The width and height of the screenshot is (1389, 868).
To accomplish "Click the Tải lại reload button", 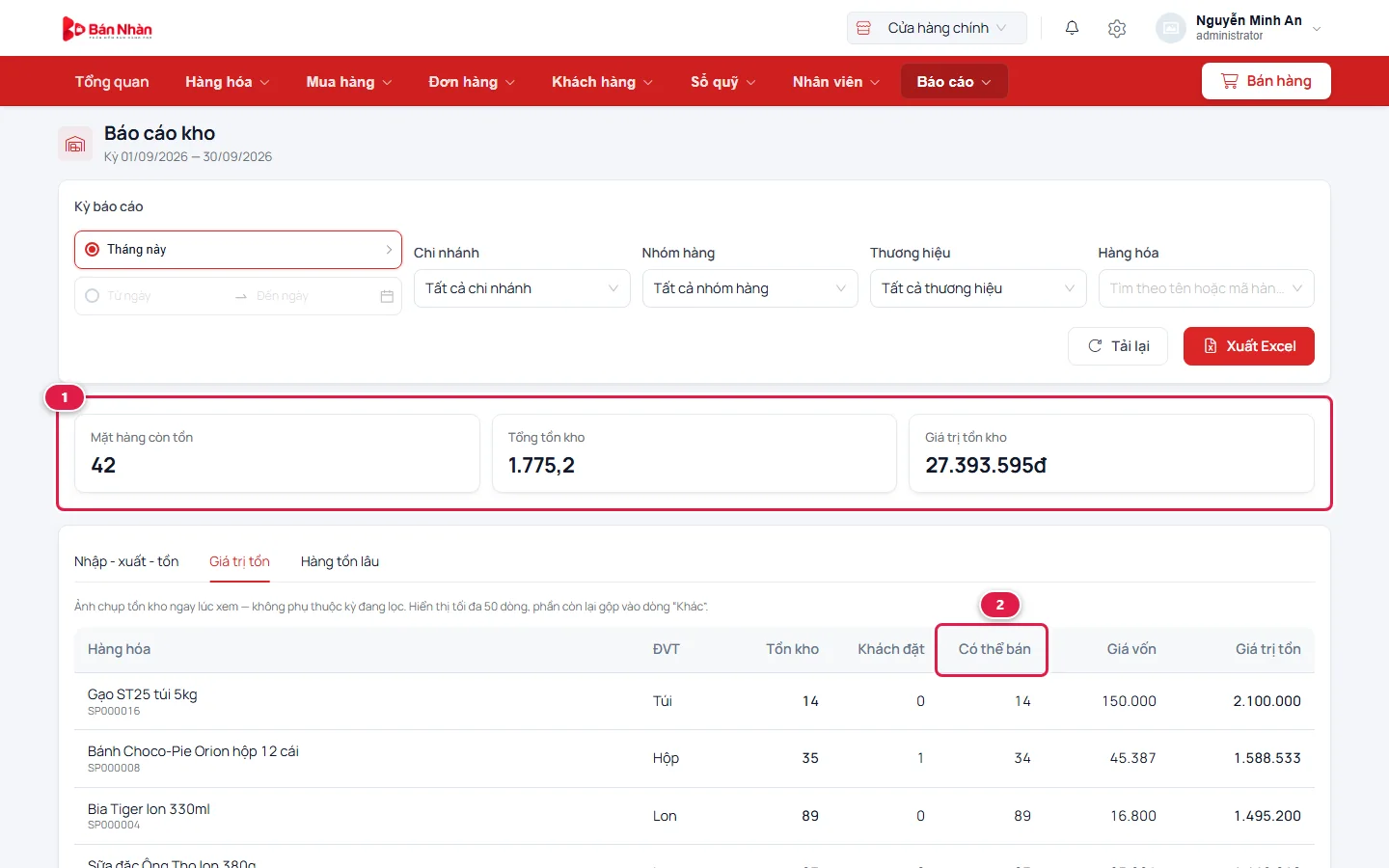I will coord(1118,346).
